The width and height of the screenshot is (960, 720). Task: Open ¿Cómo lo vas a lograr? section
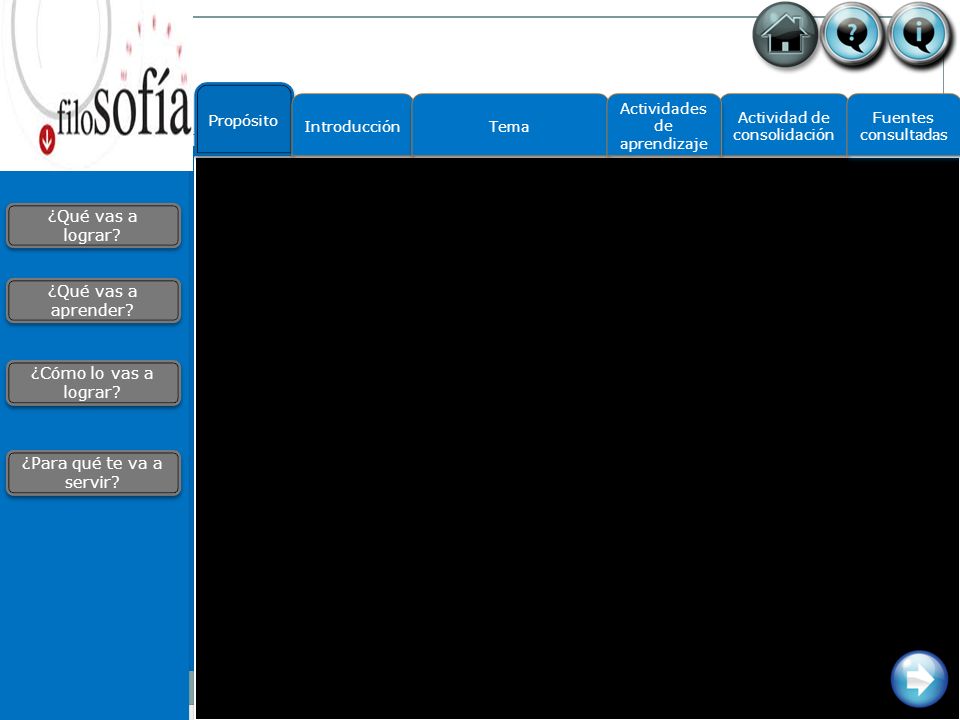pyautogui.click(x=93, y=383)
